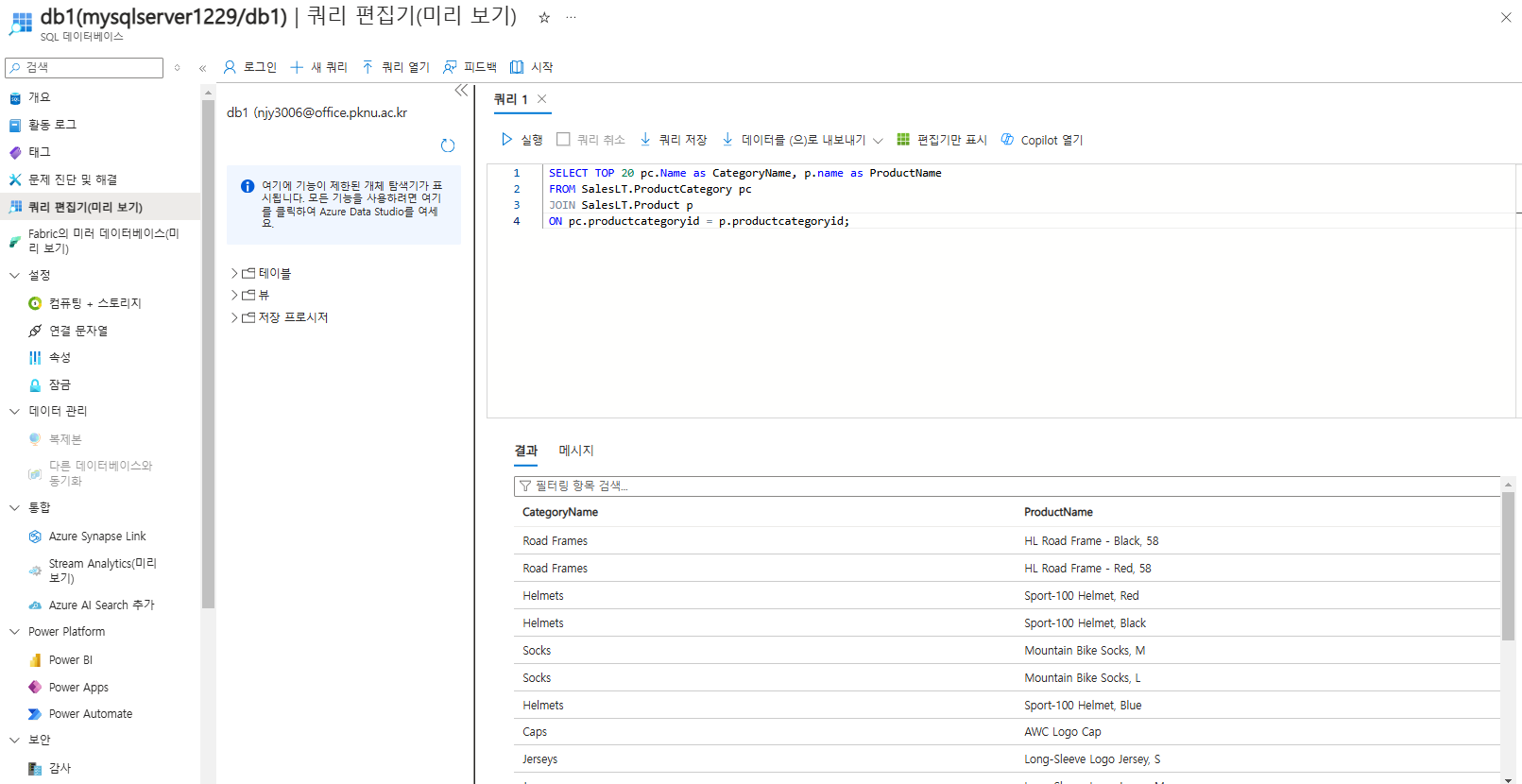Collapse the 통합 integration section
This screenshot has width=1522, height=784.
pyautogui.click(x=14, y=507)
